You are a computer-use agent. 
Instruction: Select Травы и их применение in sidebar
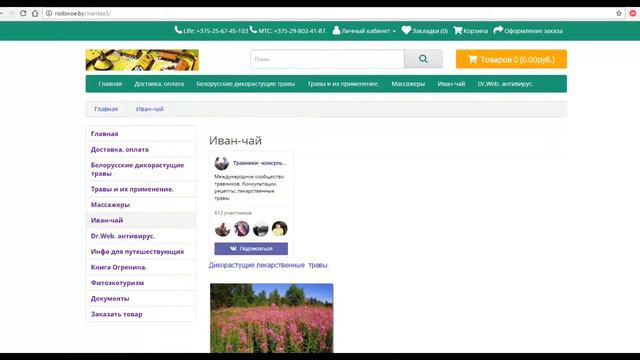pos(141,189)
